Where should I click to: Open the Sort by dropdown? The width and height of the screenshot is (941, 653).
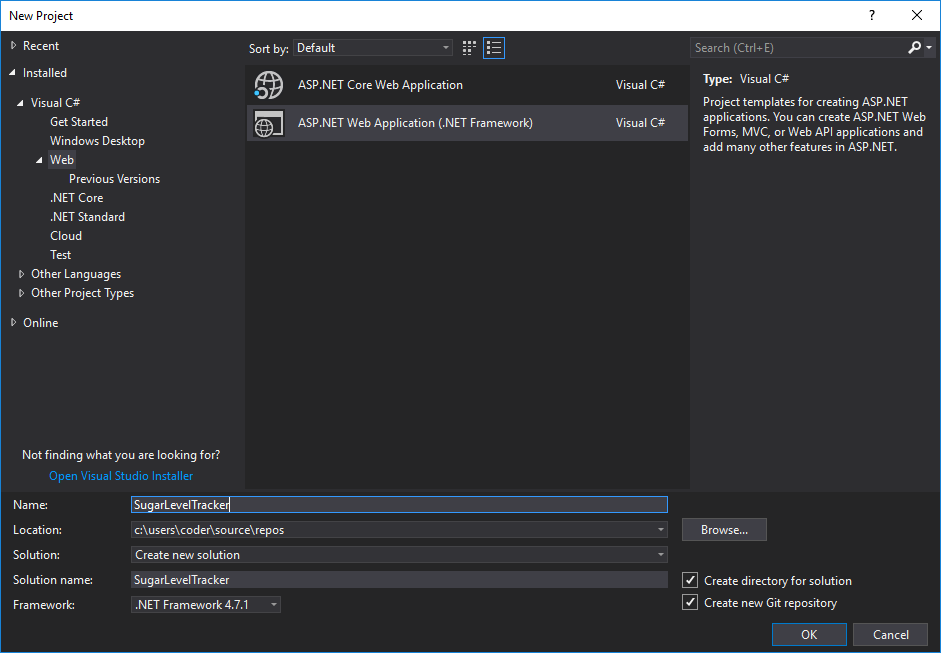[373, 48]
